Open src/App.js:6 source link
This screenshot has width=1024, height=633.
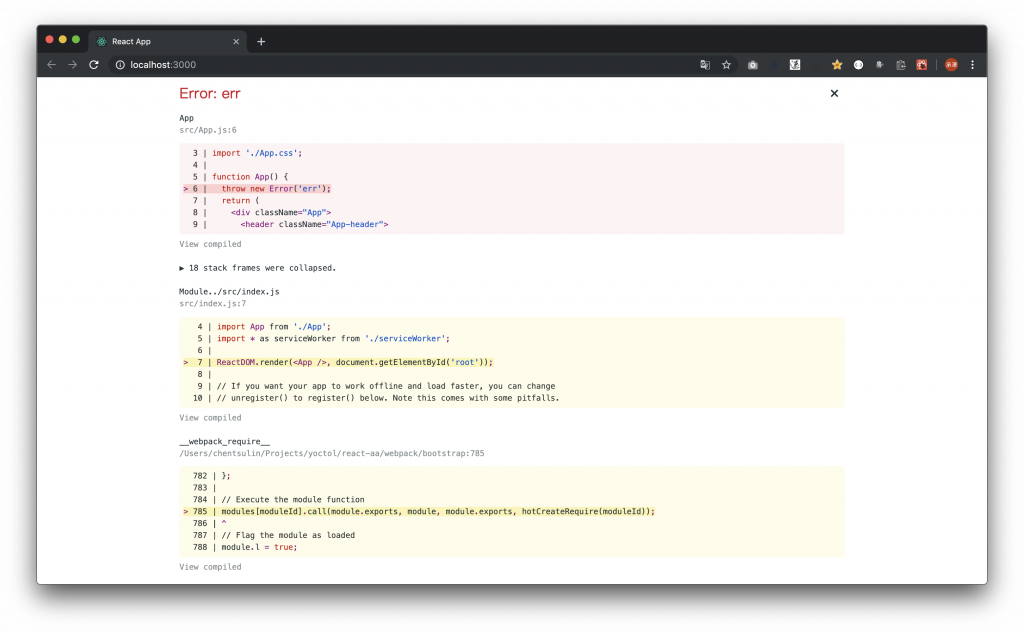click(x=208, y=130)
